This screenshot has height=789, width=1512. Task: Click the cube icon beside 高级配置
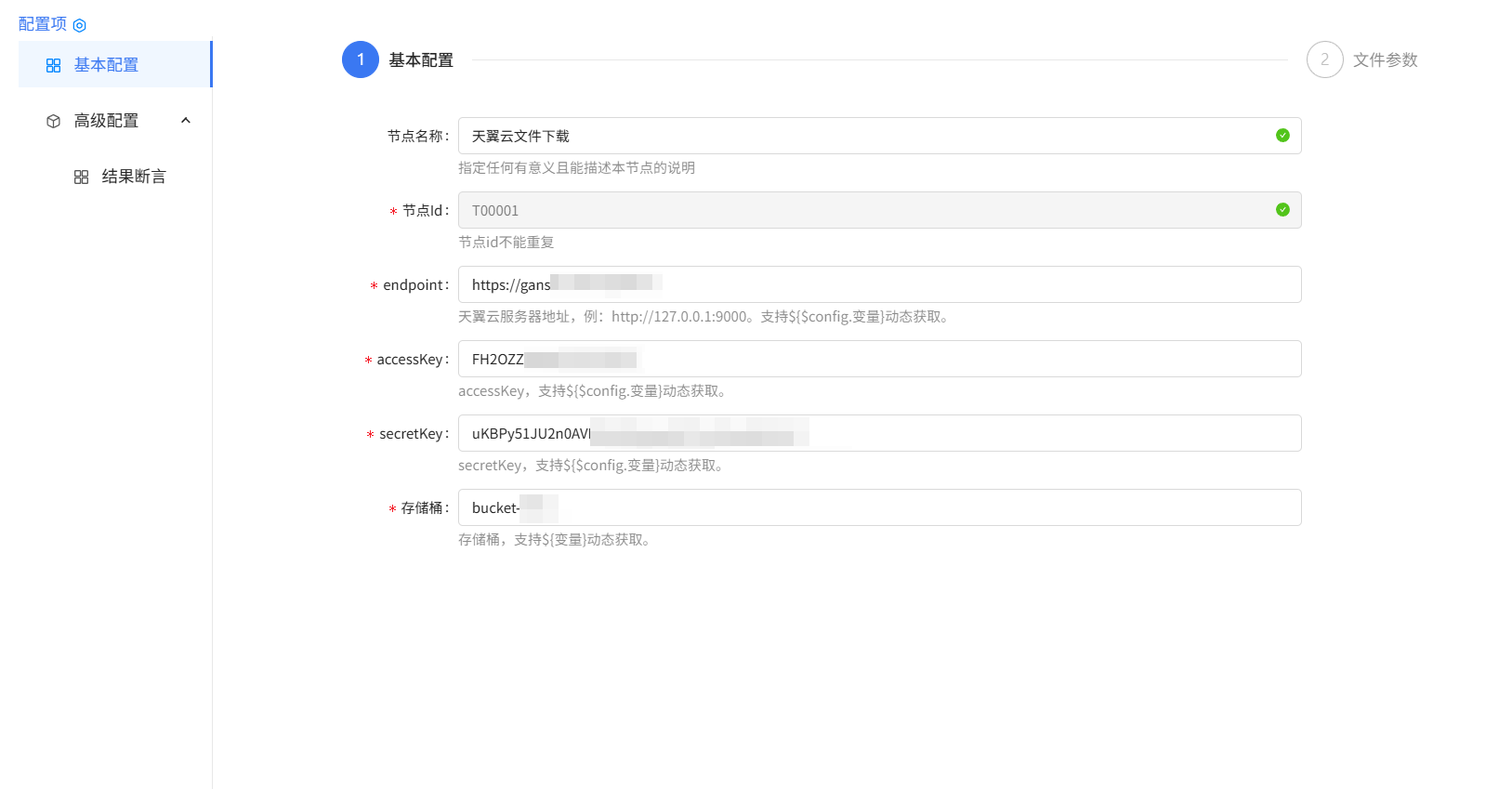coord(54,121)
